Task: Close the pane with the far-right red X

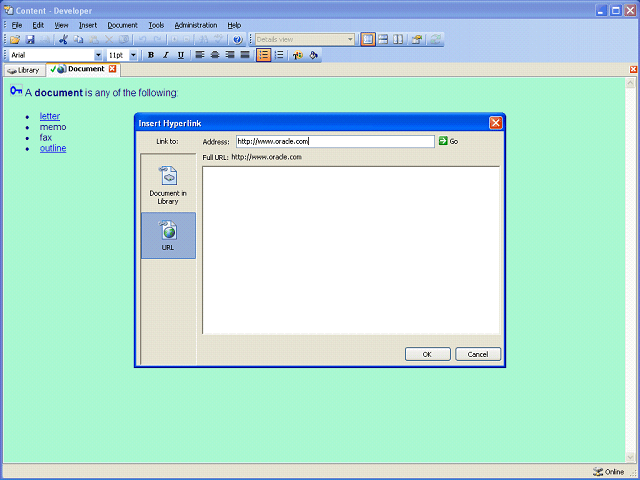Action: tap(633, 69)
